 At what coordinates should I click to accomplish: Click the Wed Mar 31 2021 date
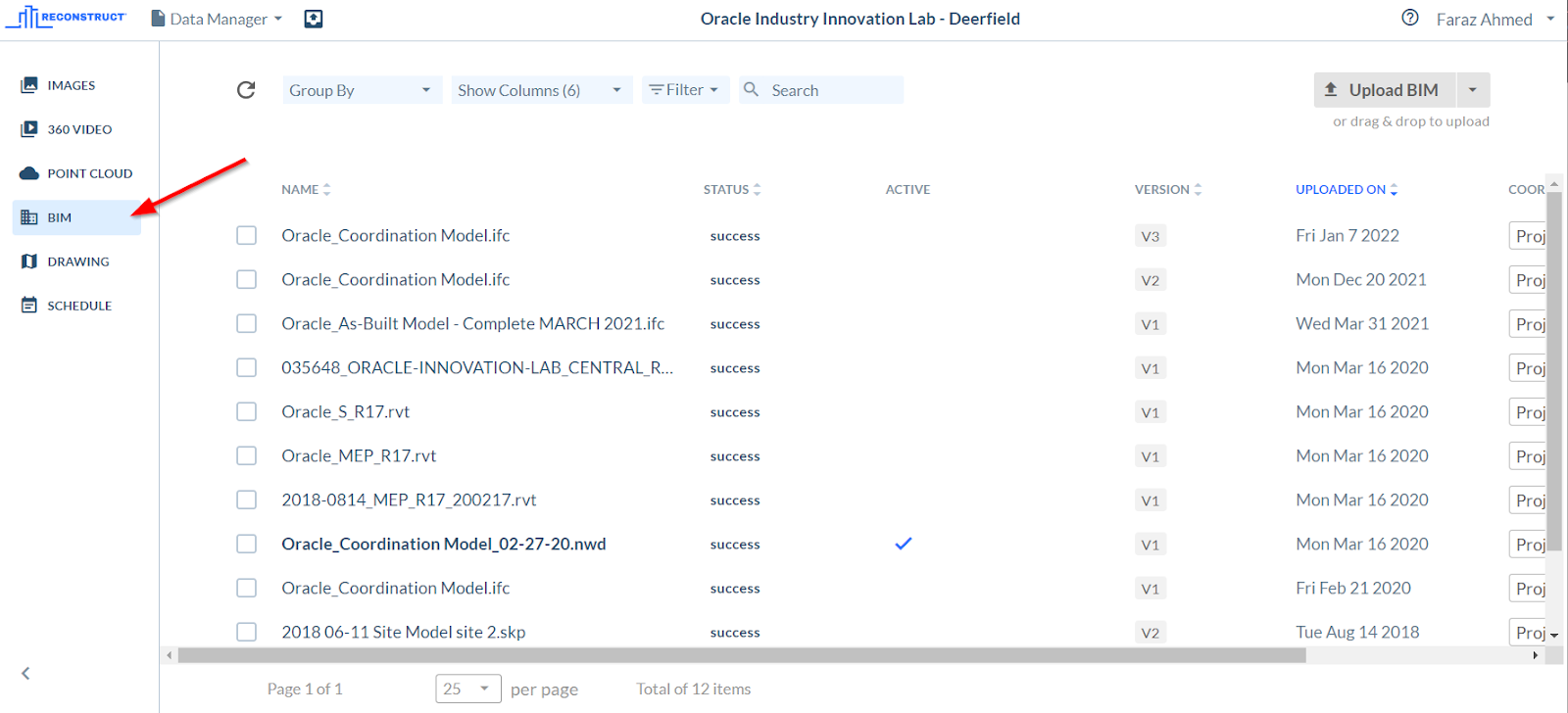[1361, 323]
